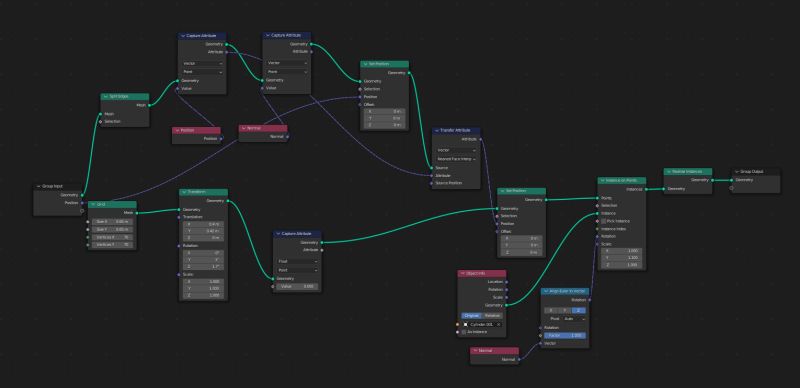Collapse the Transform node with its chevron

184,192
